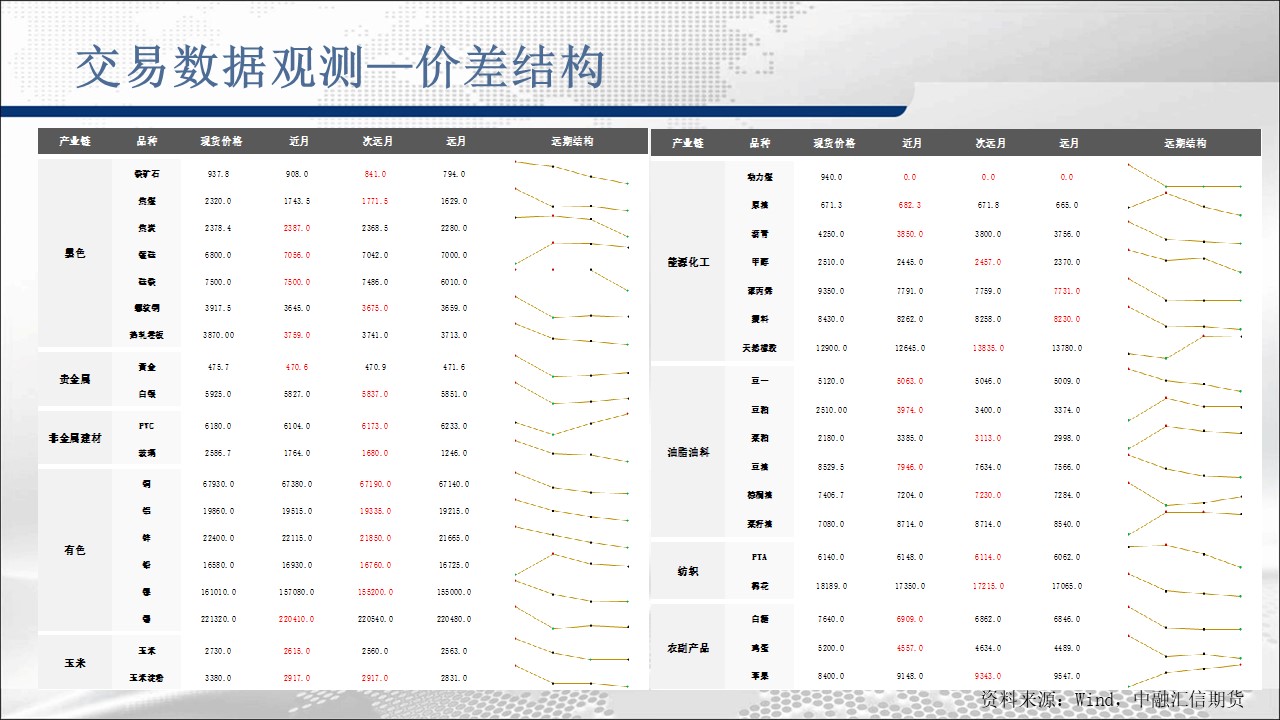
Task: Click the 黄金 product name cell
Action: (x=146, y=367)
